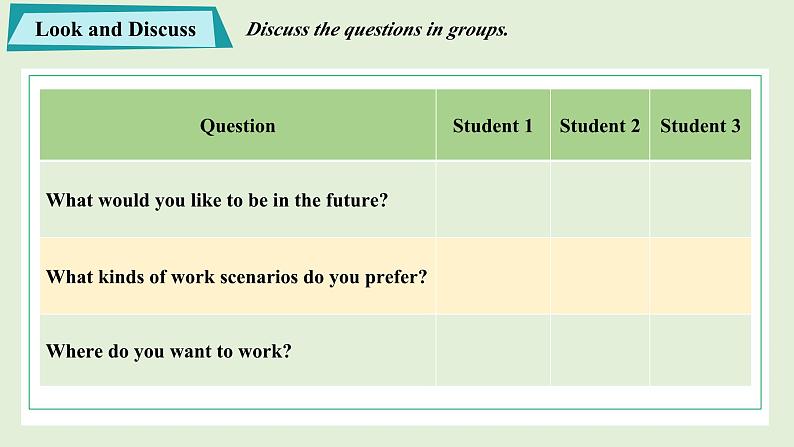Viewport: 794px width, 447px height.
Task: Click the 'Where do you want to work' question
Action: click(169, 351)
